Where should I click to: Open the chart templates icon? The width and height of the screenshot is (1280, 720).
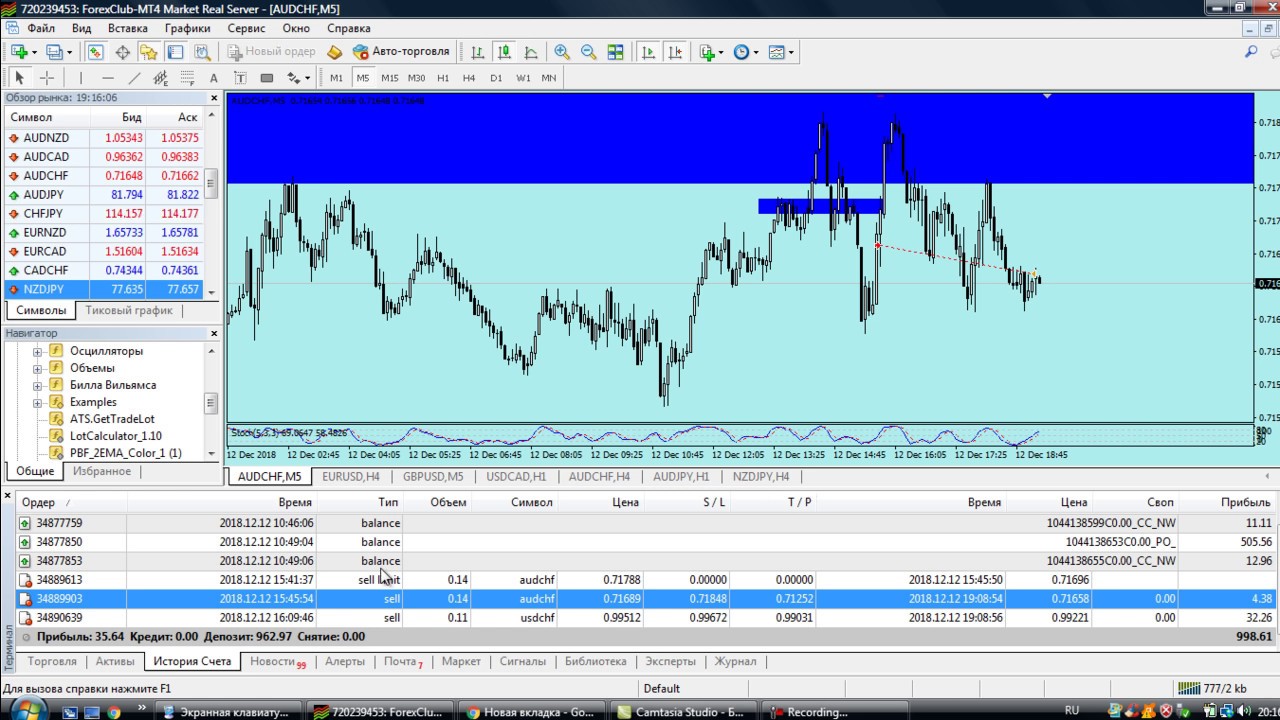(776, 52)
